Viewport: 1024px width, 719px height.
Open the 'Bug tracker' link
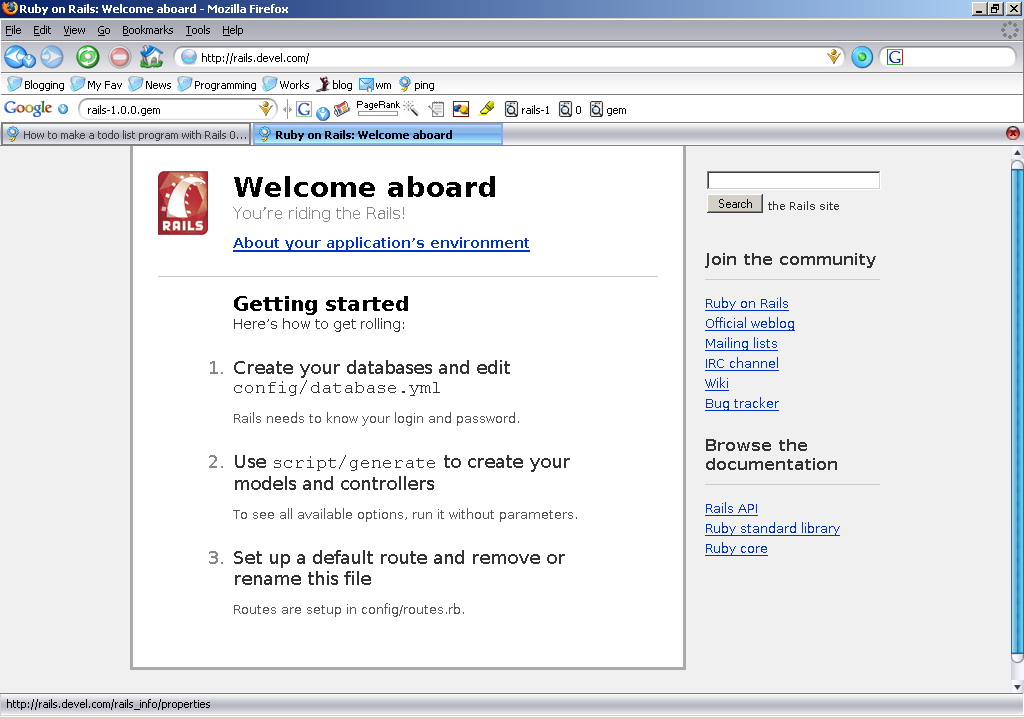(x=742, y=404)
